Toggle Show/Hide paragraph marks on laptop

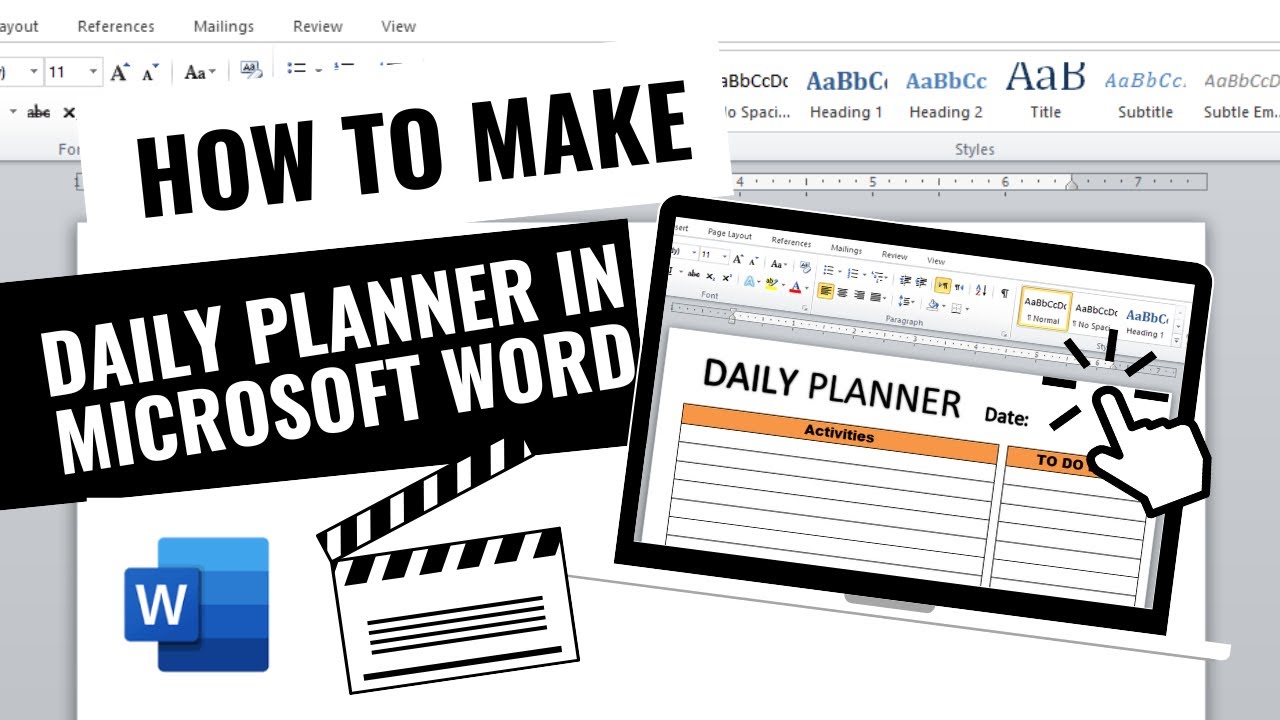tap(1005, 293)
